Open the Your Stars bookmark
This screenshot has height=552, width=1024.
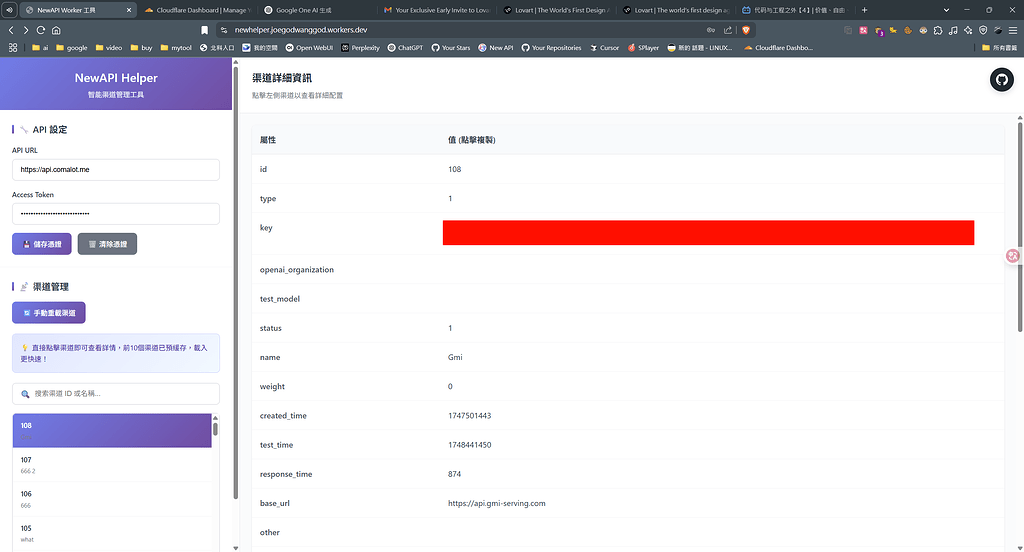(451, 48)
